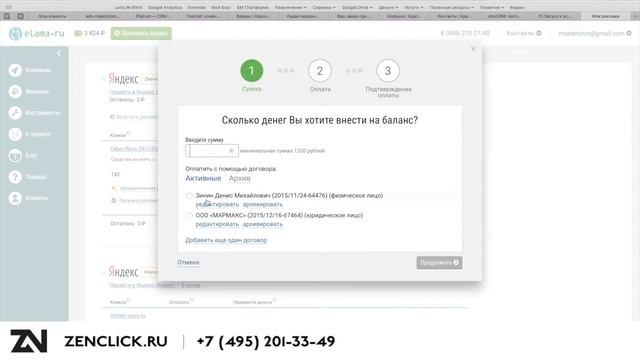Click архивировать under Зинин Денис contract
This screenshot has width=640, height=360.
coord(263,204)
